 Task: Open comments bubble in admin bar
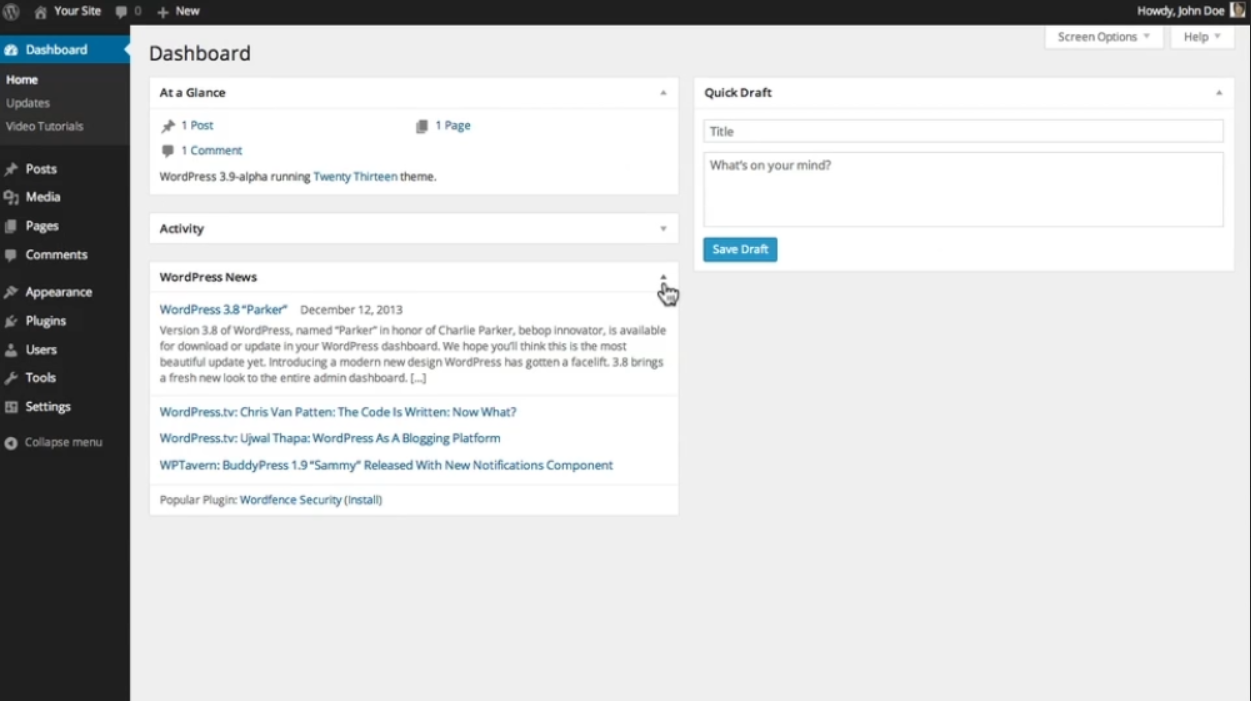(121, 12)
